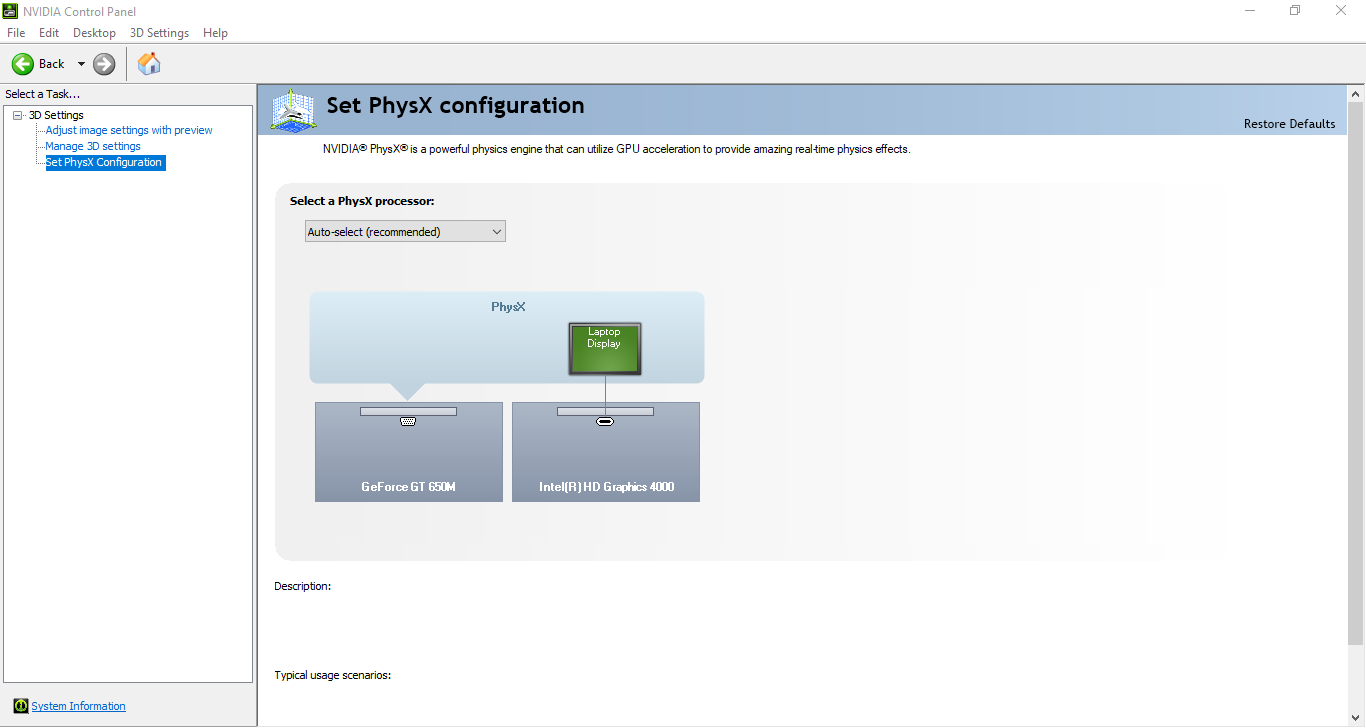Screen dimensions: 1366x728
Task: Go to the Home icon
Action: click(x=149, y=64)
